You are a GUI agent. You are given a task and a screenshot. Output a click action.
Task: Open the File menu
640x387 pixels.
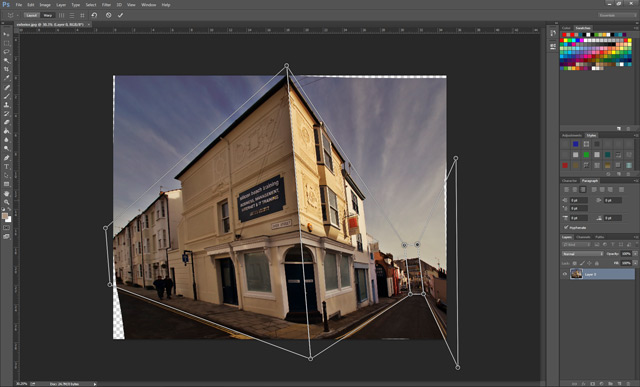click(x=19, y=5)
